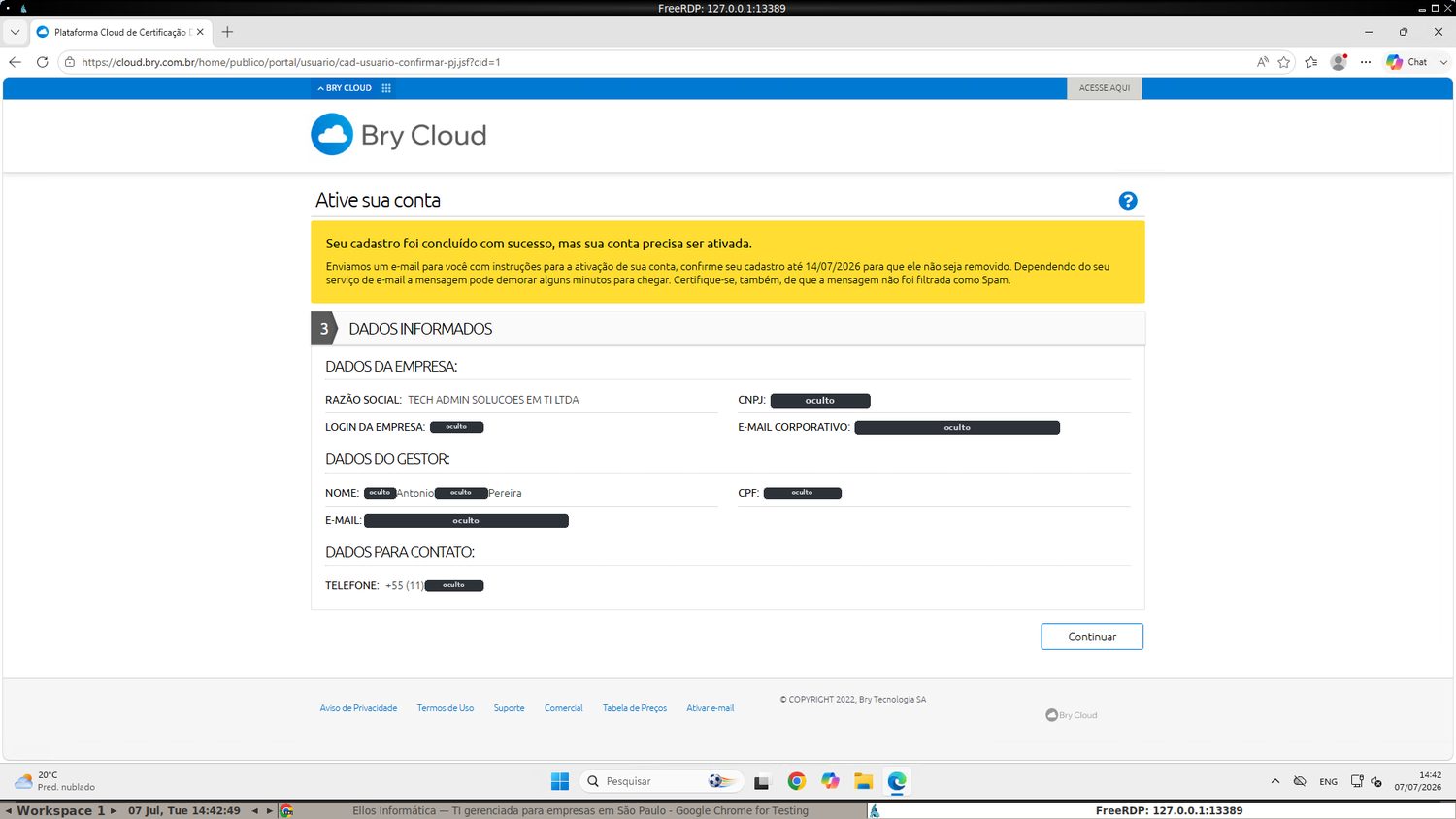Refresh the page with reload icon
This screenshot has height=819, width=1456.
click(x=42, y=62)
